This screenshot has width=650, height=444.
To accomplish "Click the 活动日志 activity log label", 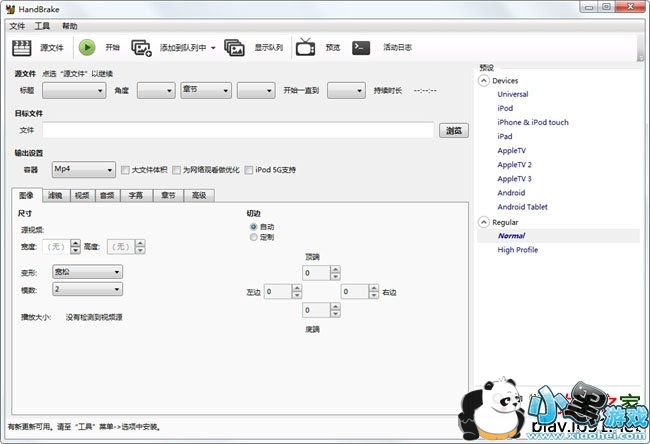I will click(397, 48).
